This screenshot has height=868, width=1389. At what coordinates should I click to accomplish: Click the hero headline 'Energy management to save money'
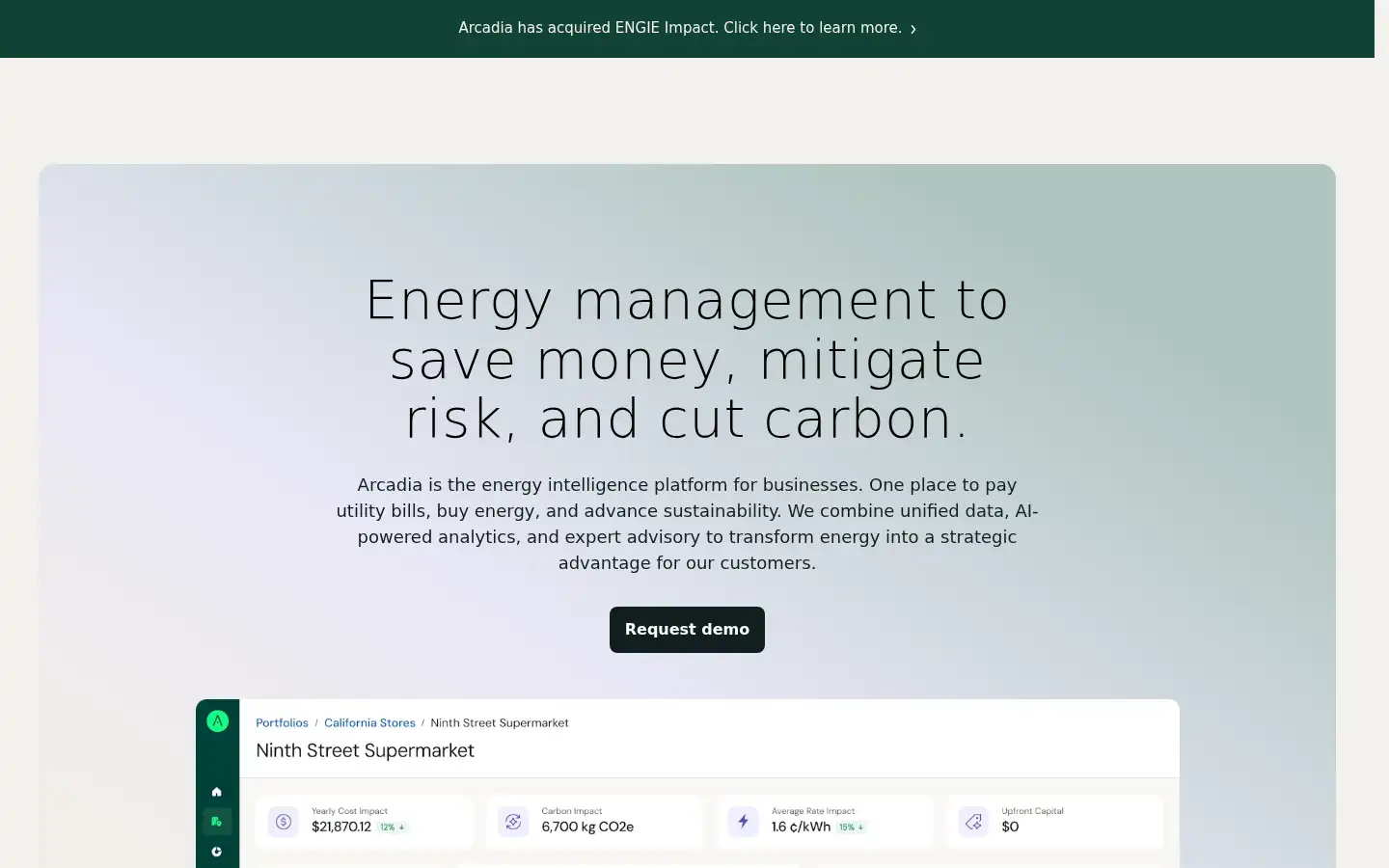687,360
